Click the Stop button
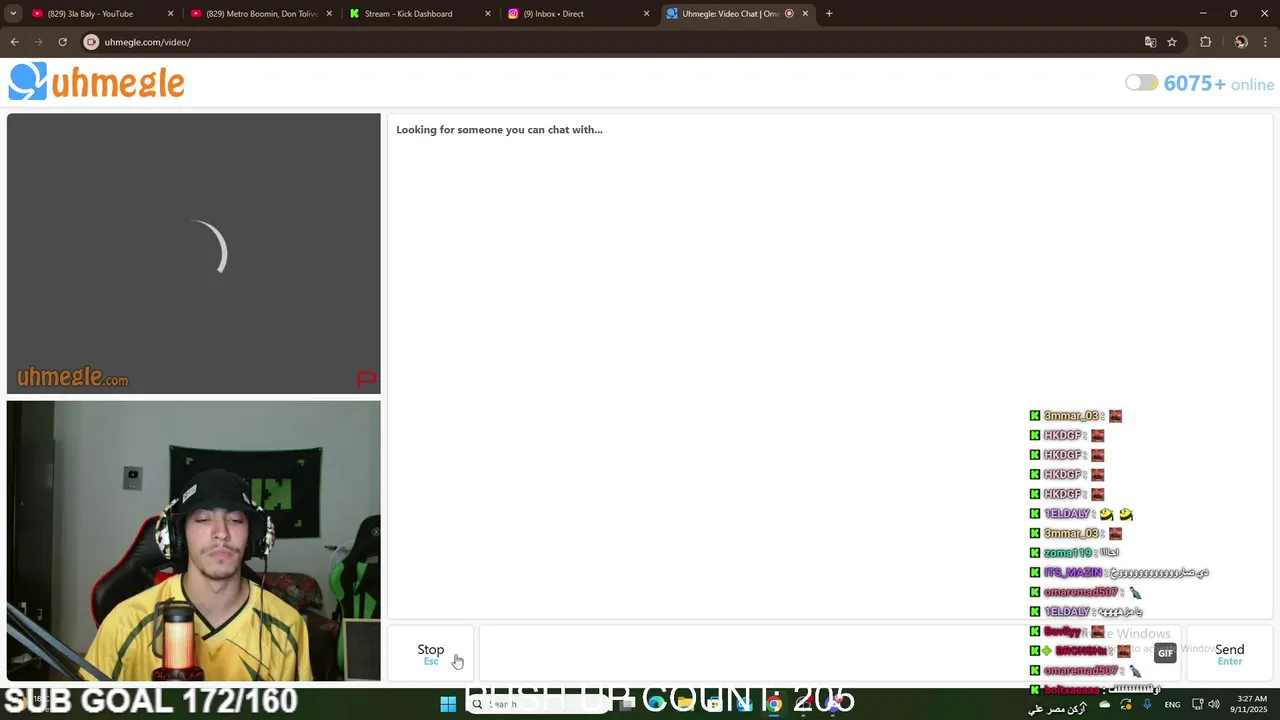Viewport: 1280px width, 720px height. click(x=431, y=653)
